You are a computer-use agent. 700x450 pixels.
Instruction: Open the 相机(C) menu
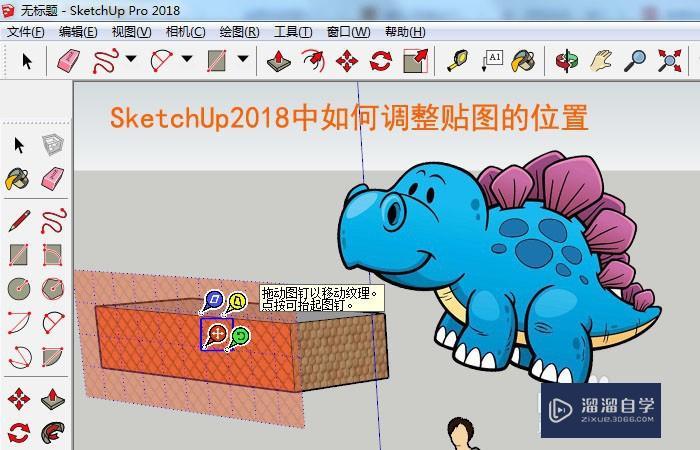coord(185,32)
